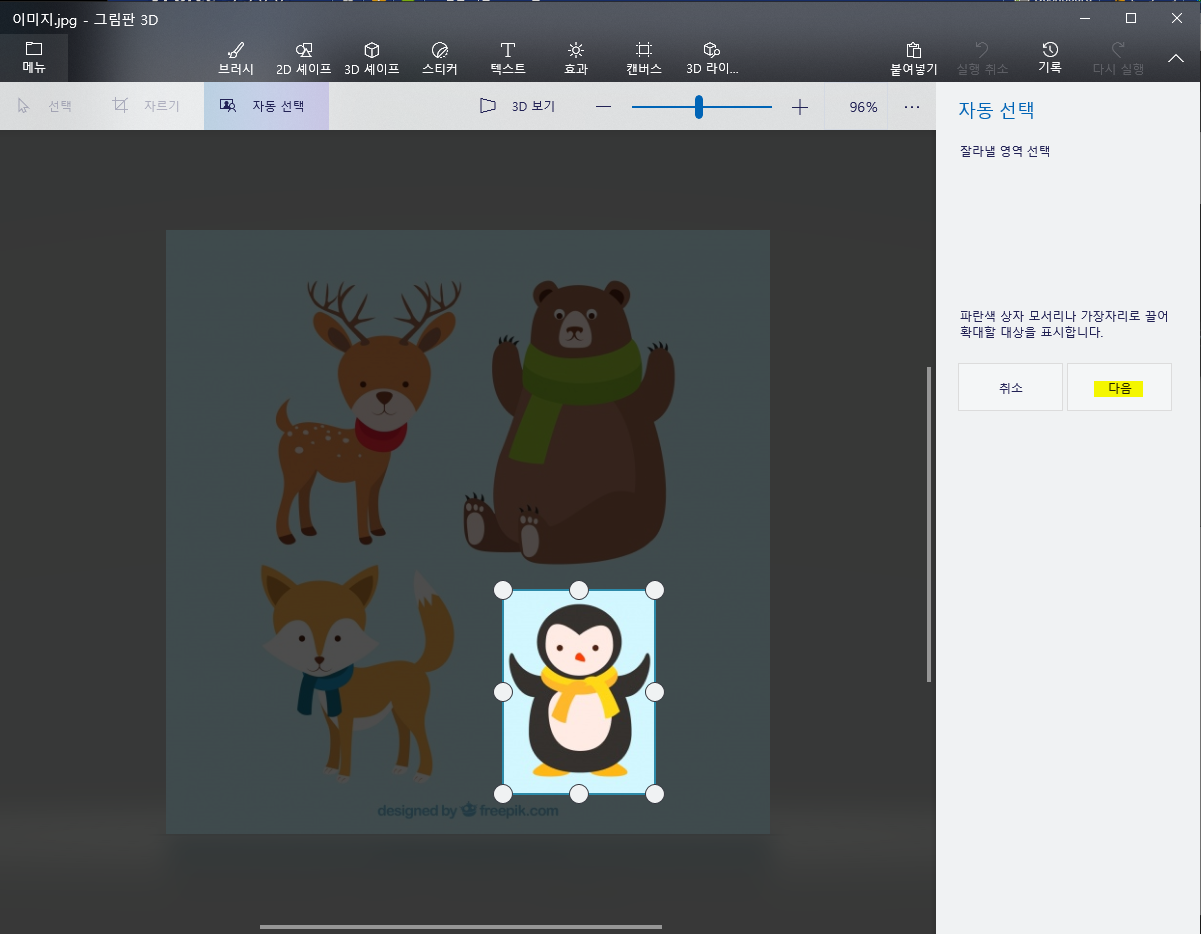Click the 다음 next button
The image size is (1201, 934).
pos(1119,387)
